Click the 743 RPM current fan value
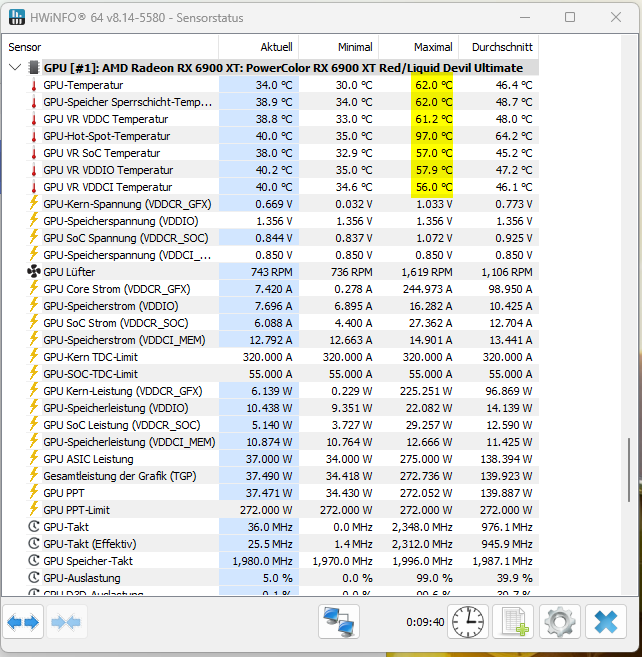This screenshot has width=642, height=657. pos(271,272)
